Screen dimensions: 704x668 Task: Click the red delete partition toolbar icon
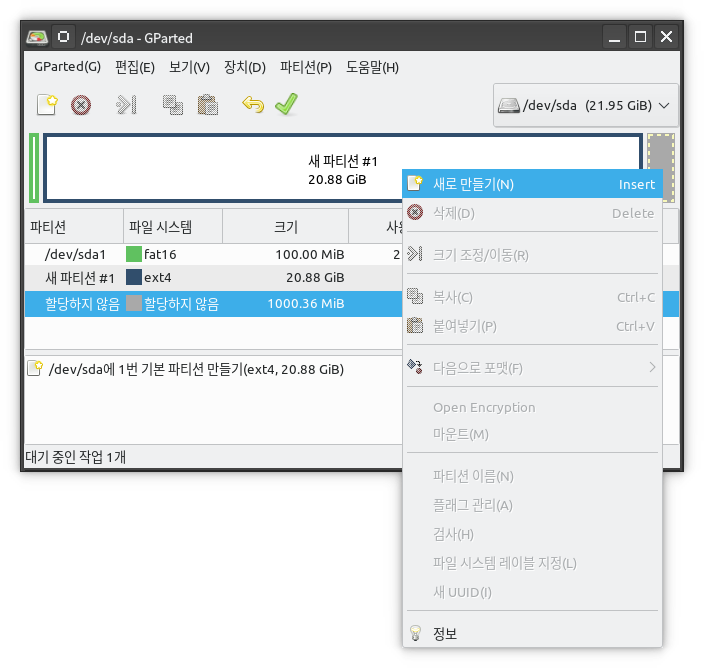[81, 105]
